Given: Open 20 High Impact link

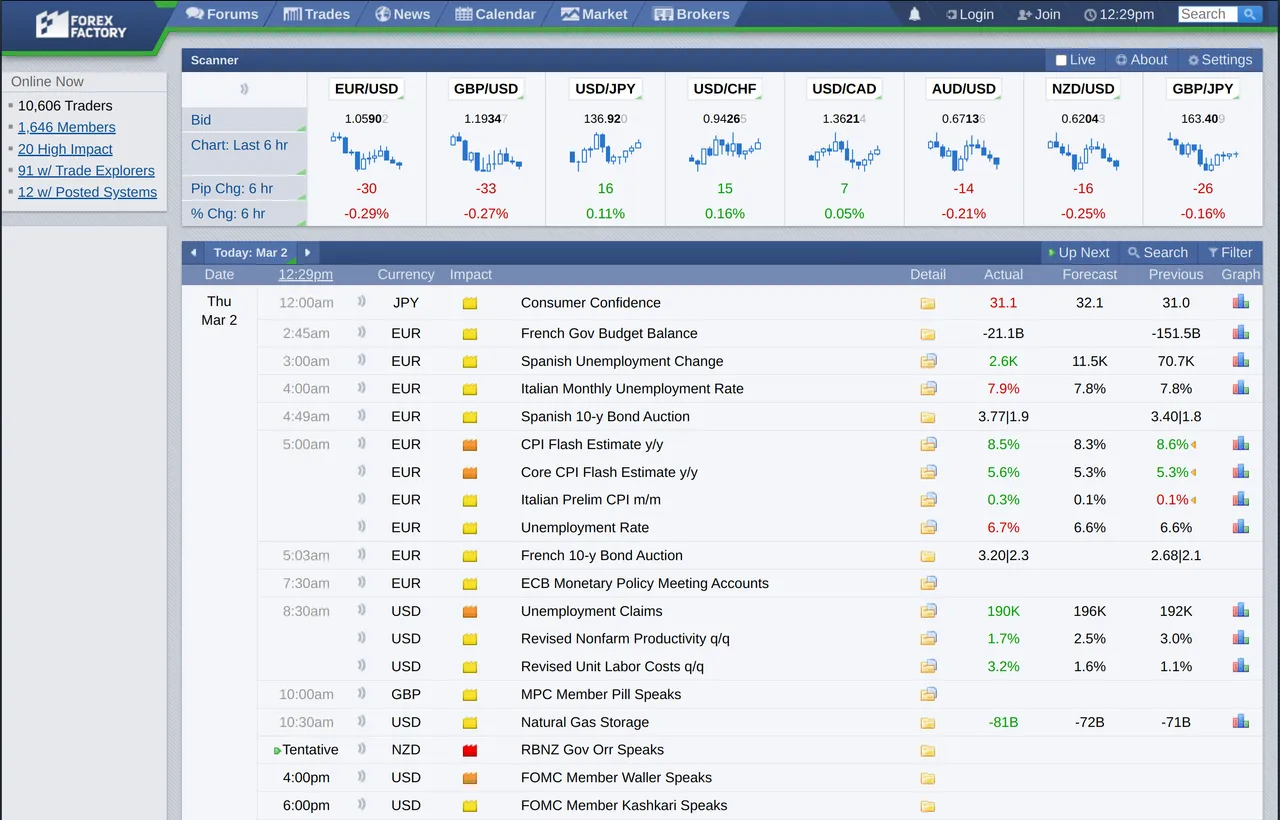Looking at the screenshot, I should pyautogui.click(x=65, y=149).
